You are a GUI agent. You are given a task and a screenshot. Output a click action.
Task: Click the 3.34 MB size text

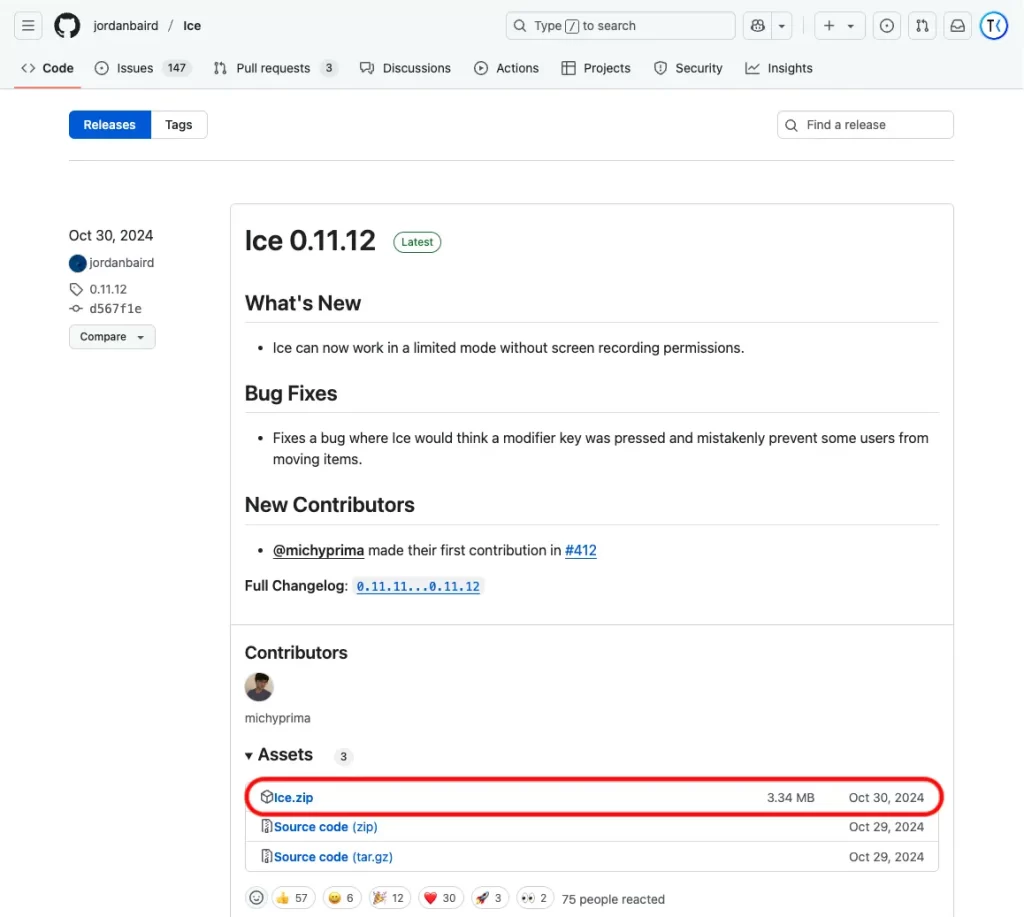[791, 797]
